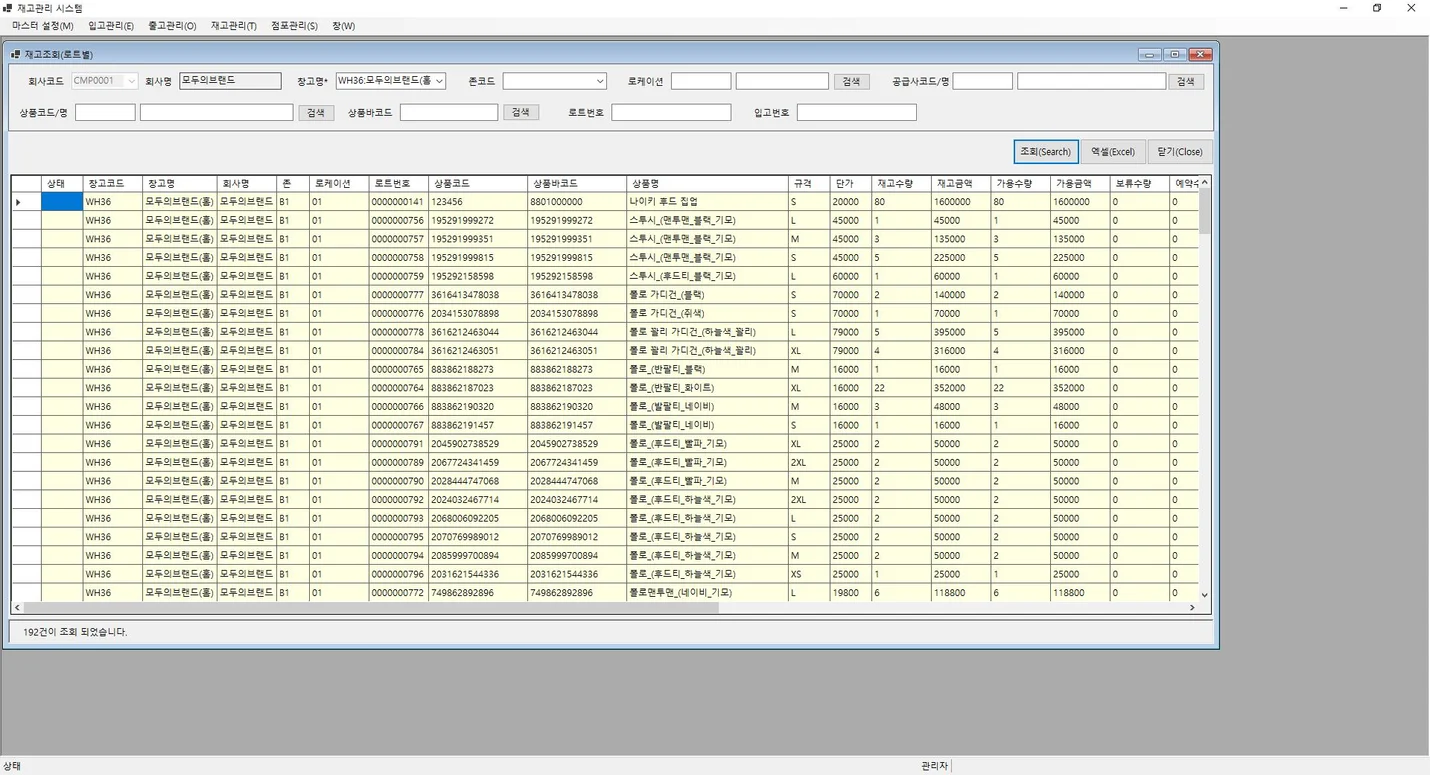Click the horizontal scrollbar left arrow

click(17, 608)
